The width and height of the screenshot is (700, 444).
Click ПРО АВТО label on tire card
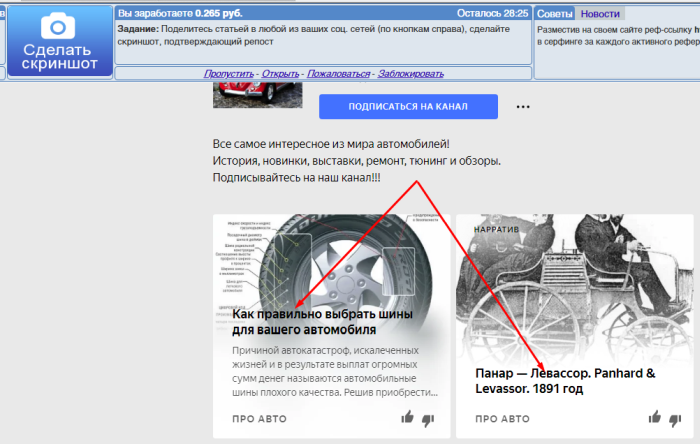[x=258, y=419]
